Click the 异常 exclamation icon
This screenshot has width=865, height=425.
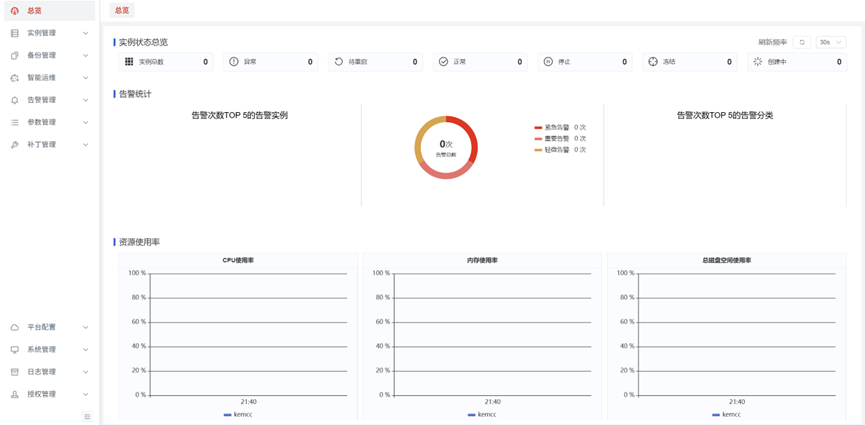click(x=234, y=62)
